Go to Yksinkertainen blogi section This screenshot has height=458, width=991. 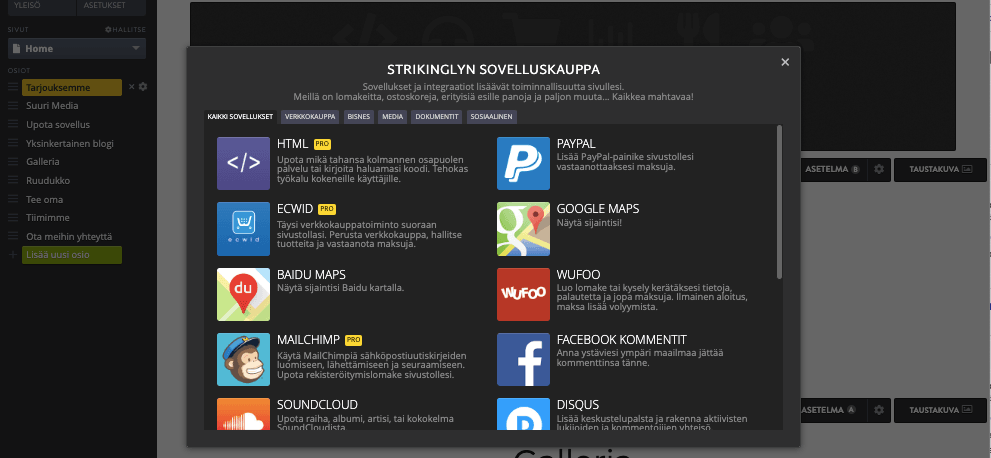pyautogui.click(x=70, y=143)
